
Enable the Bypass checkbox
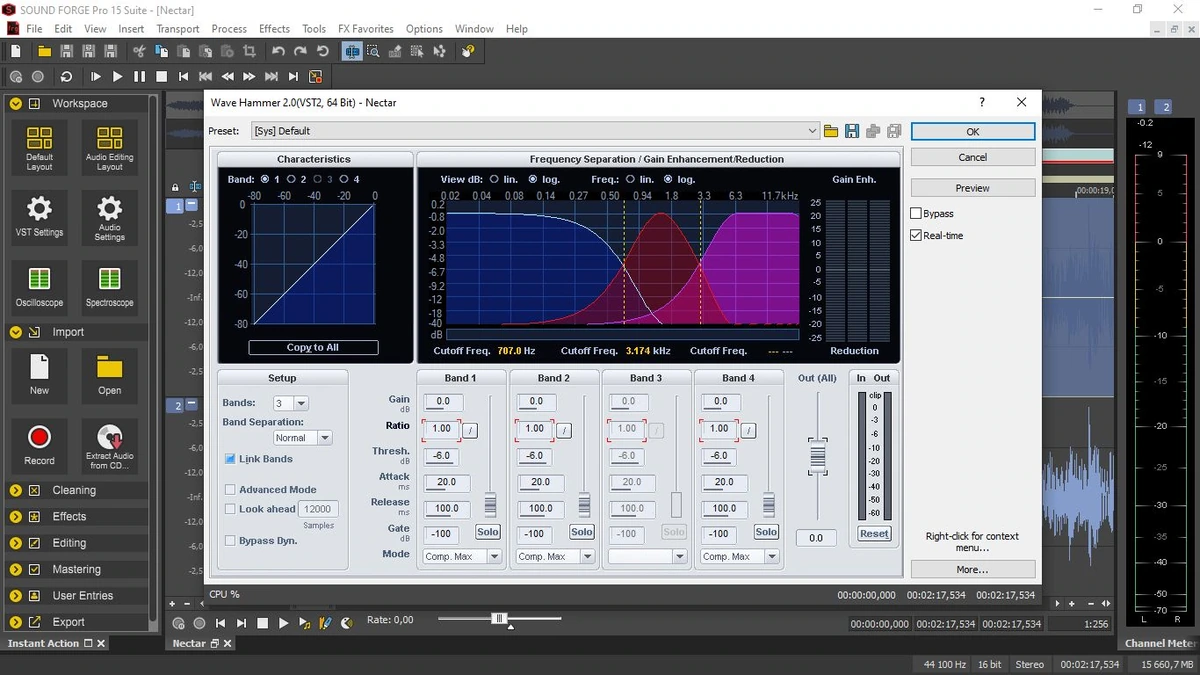pos(916,214)
